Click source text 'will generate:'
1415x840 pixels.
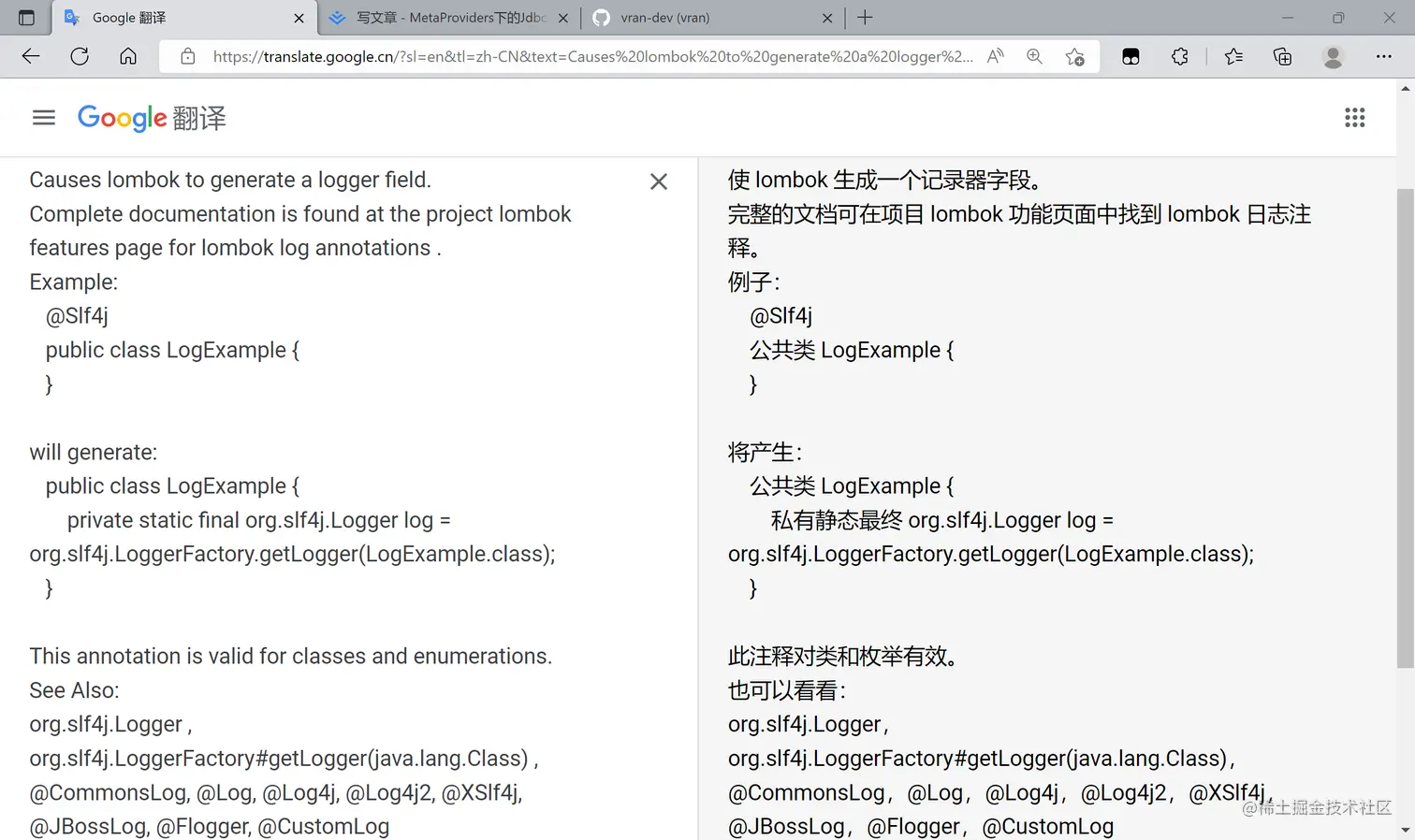94,452
